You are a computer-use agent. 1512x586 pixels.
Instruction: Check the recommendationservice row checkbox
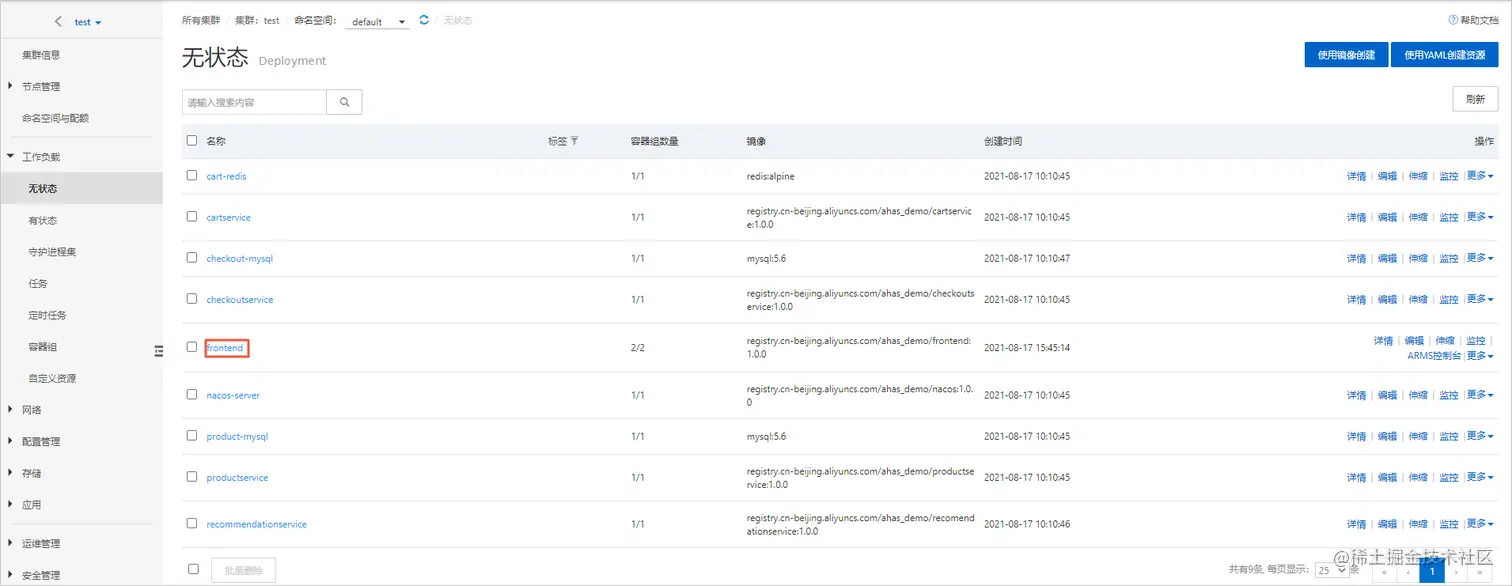192,524
